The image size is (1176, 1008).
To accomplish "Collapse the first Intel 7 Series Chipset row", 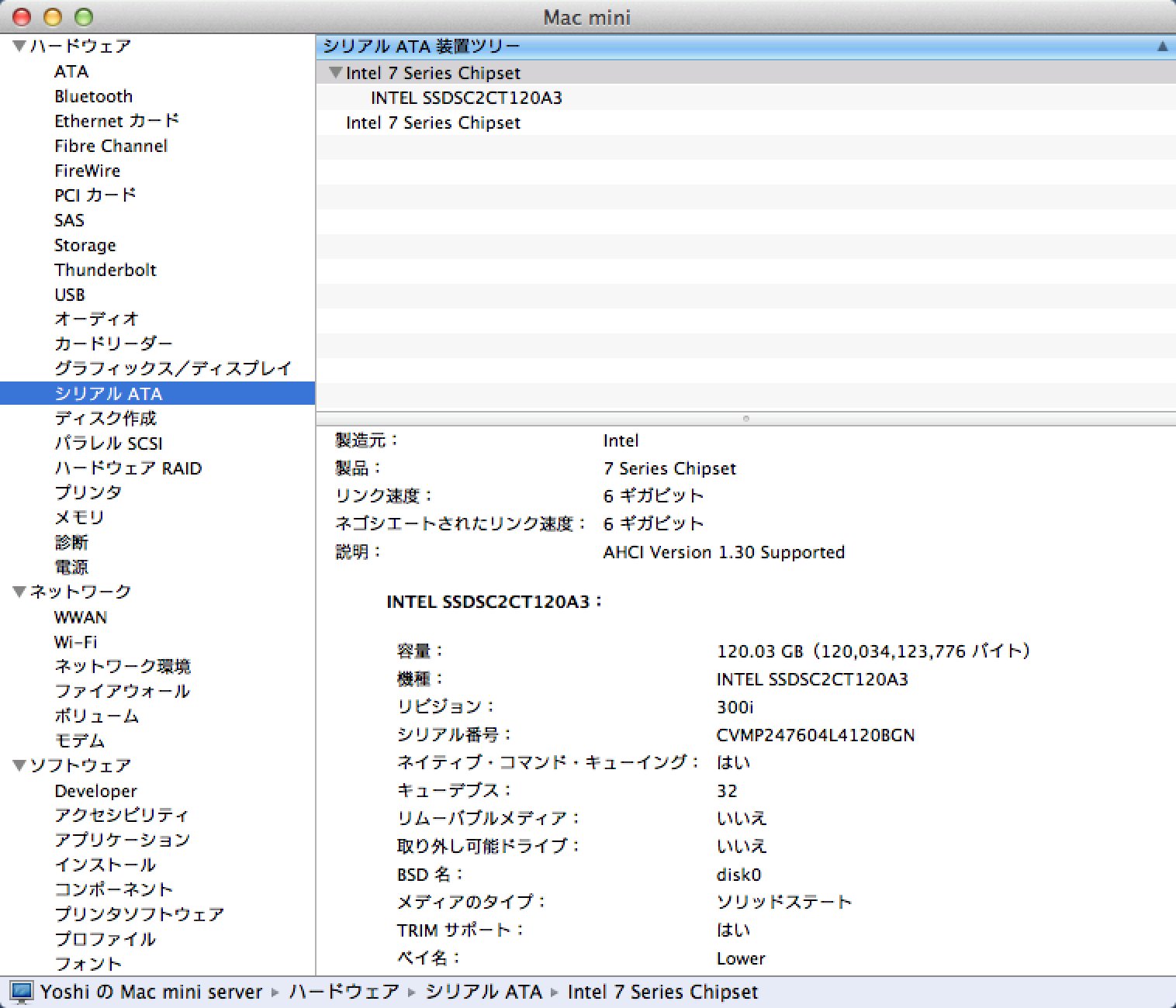I will pyautogui.click(x=336, y=73).
